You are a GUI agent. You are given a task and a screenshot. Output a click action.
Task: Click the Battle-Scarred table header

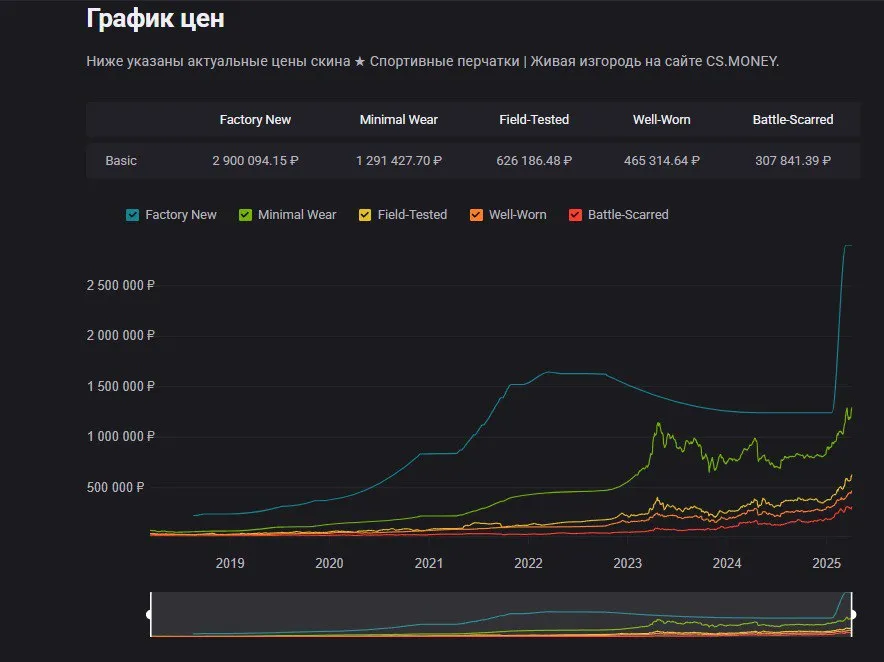point(793,120)
